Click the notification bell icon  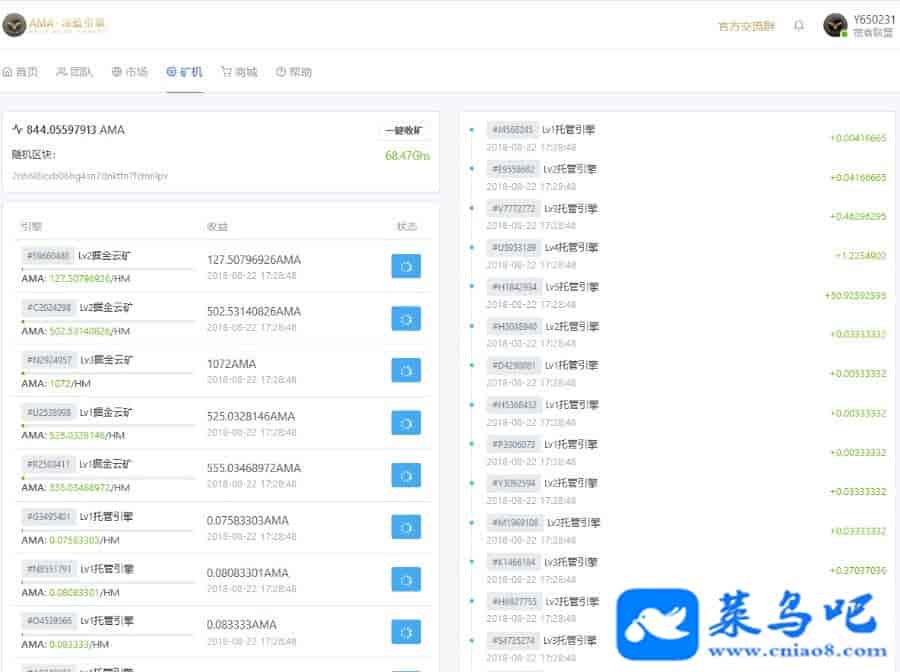coord(798,26)
